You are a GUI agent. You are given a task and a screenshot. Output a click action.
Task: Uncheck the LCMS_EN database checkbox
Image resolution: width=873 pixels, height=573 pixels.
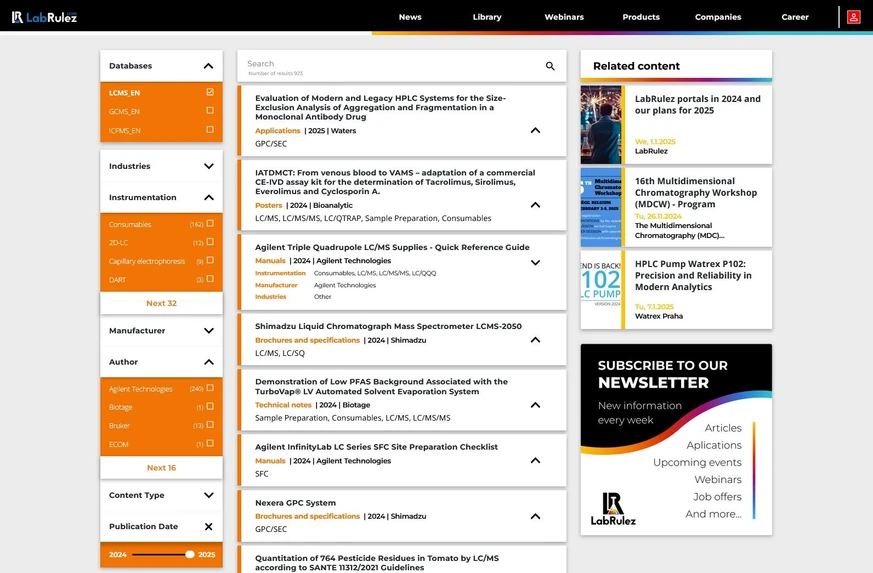point(210,92)
